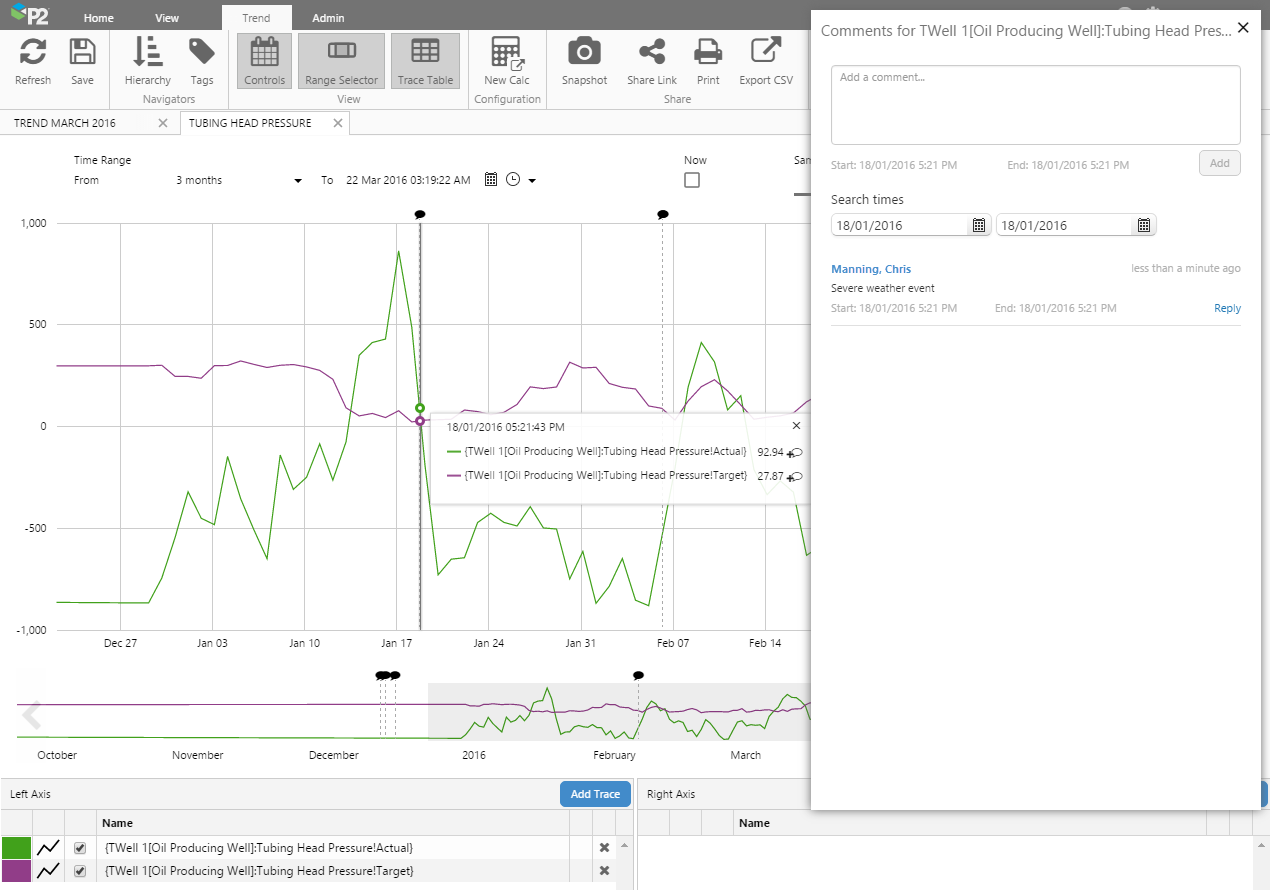Uncheck the Tubing Head Pressure!Actual trace

[80, 848]
